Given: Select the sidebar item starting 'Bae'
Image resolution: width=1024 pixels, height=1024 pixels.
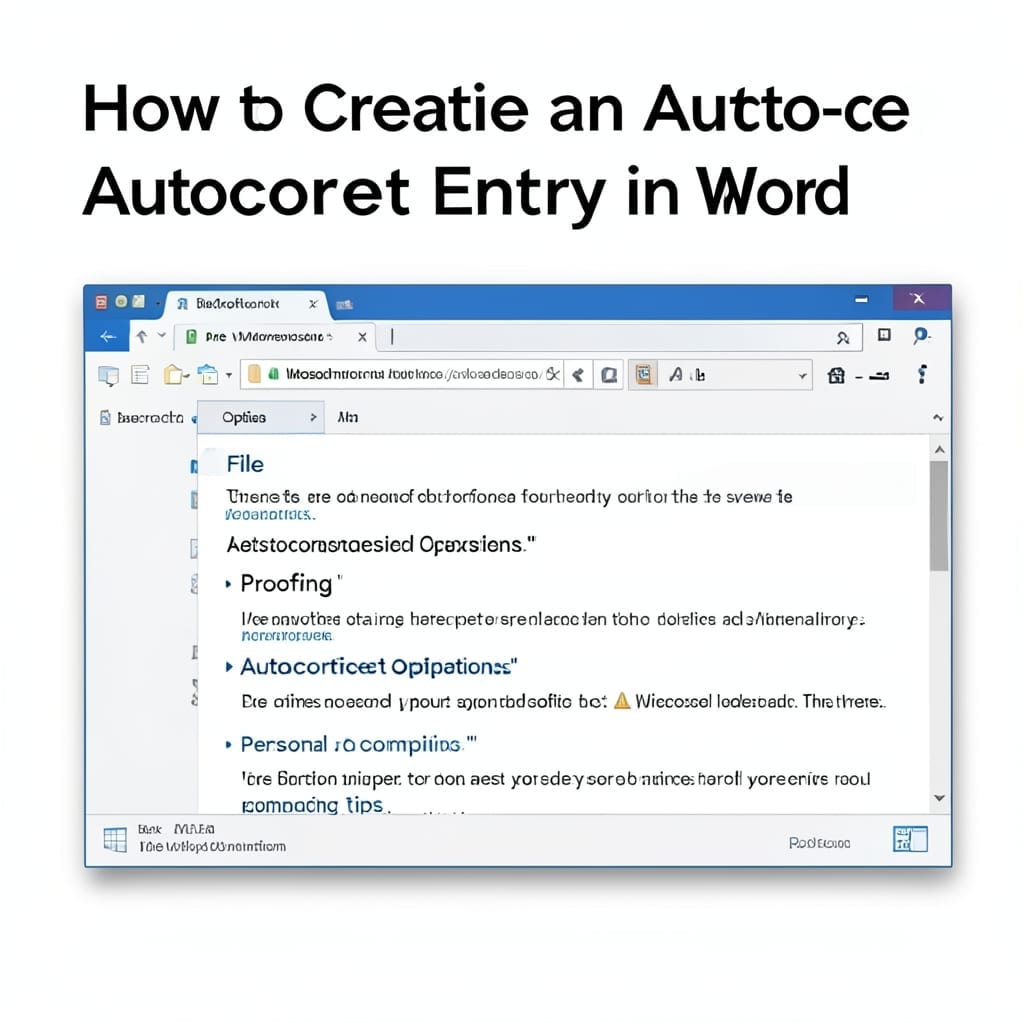Looking at the screenshot, I should point(142,418).
